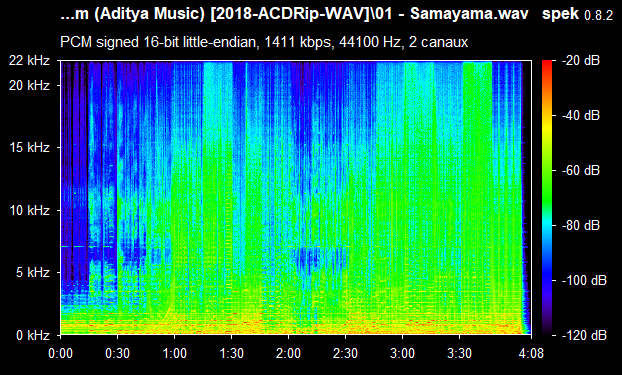Click the -40 dB yellow scale label

[x=581, y=115]
